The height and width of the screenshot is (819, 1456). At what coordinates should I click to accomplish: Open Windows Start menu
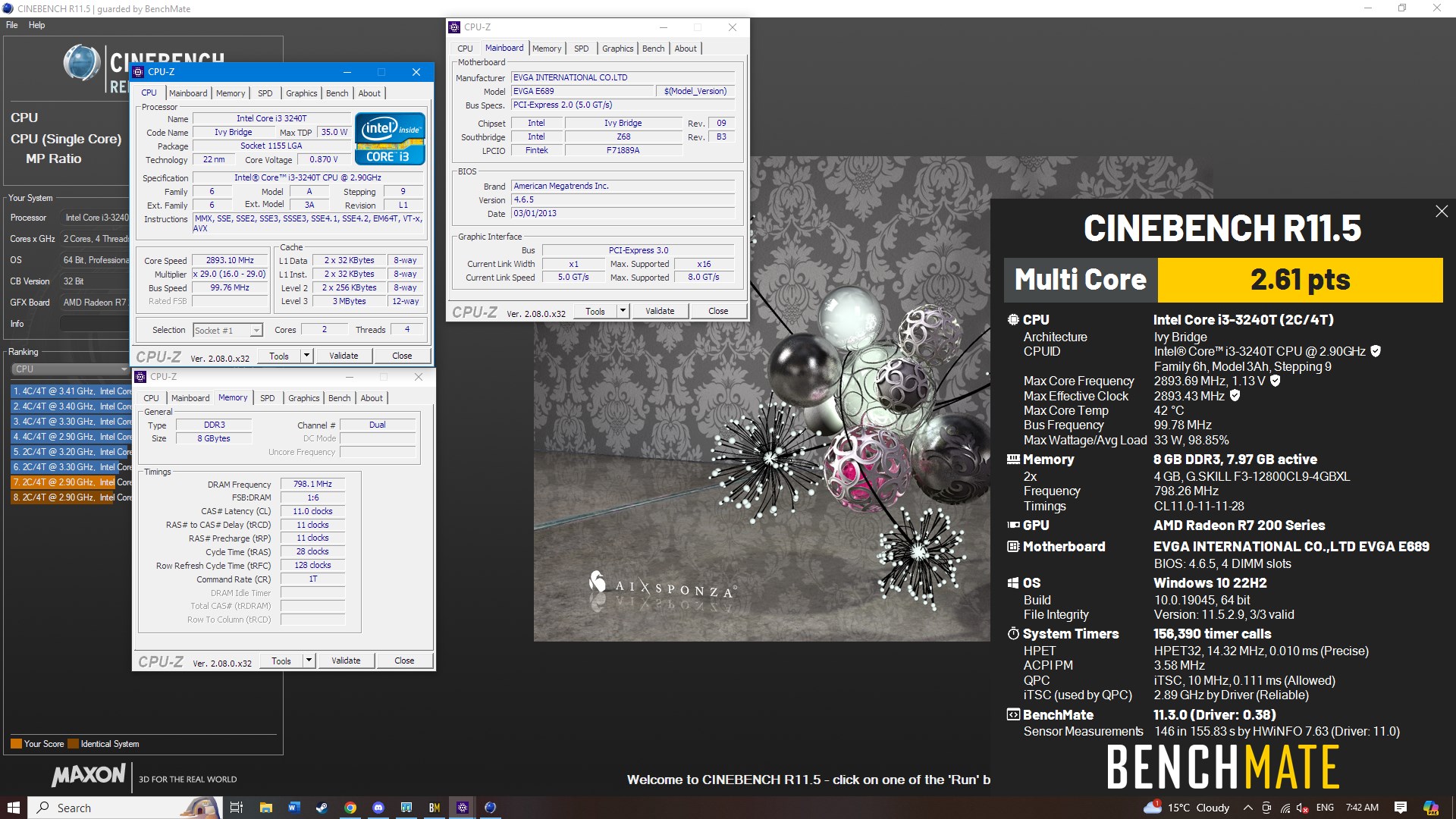[x=13, y=808]
